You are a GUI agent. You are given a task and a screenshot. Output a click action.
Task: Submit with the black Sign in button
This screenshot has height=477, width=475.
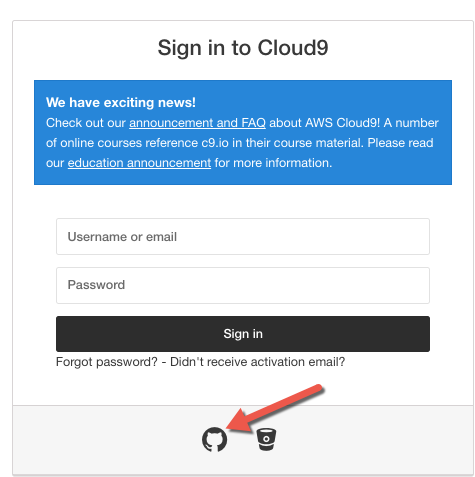tap(243, 334)
